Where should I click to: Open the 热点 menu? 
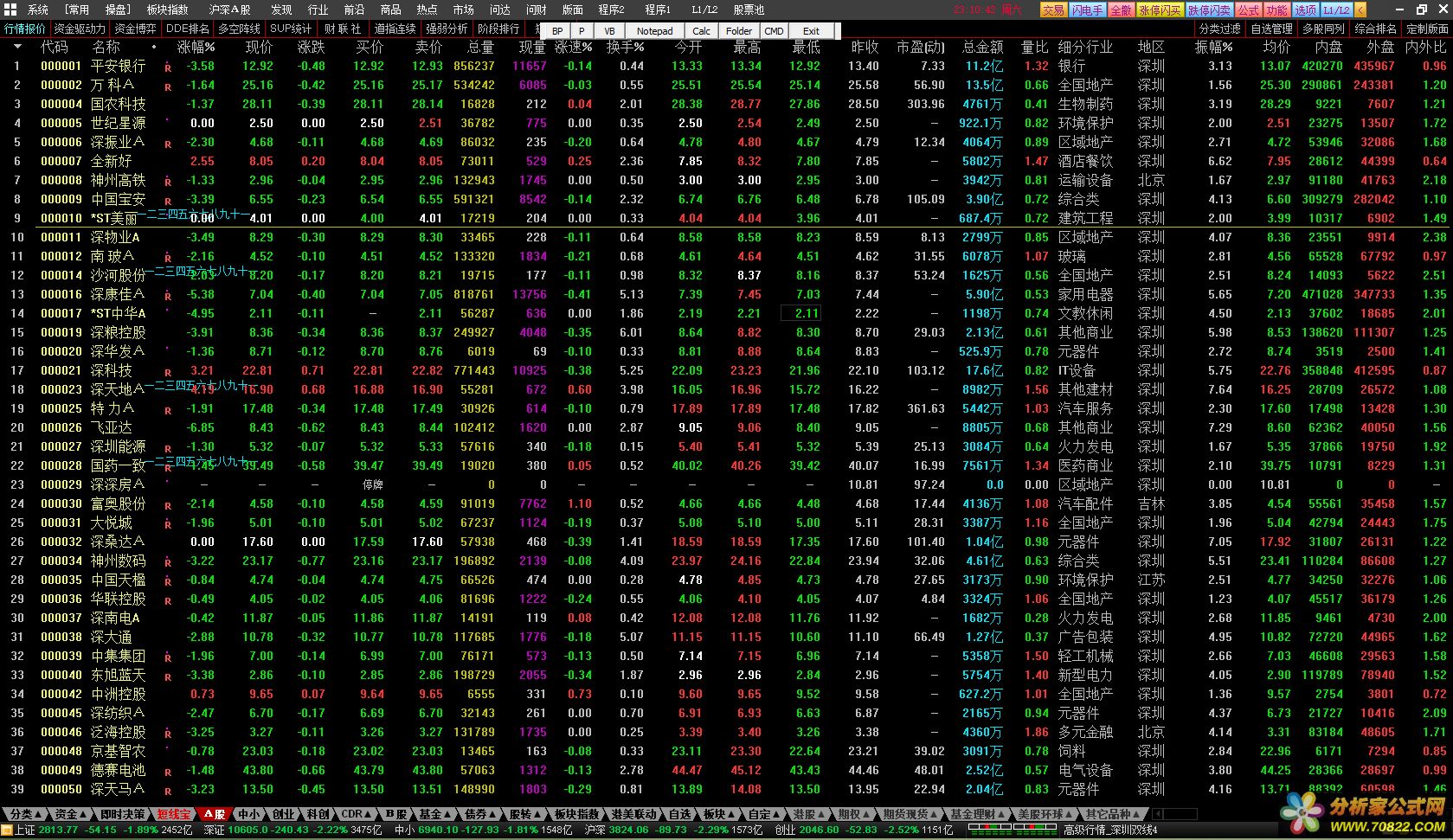[x=427, y=10]
